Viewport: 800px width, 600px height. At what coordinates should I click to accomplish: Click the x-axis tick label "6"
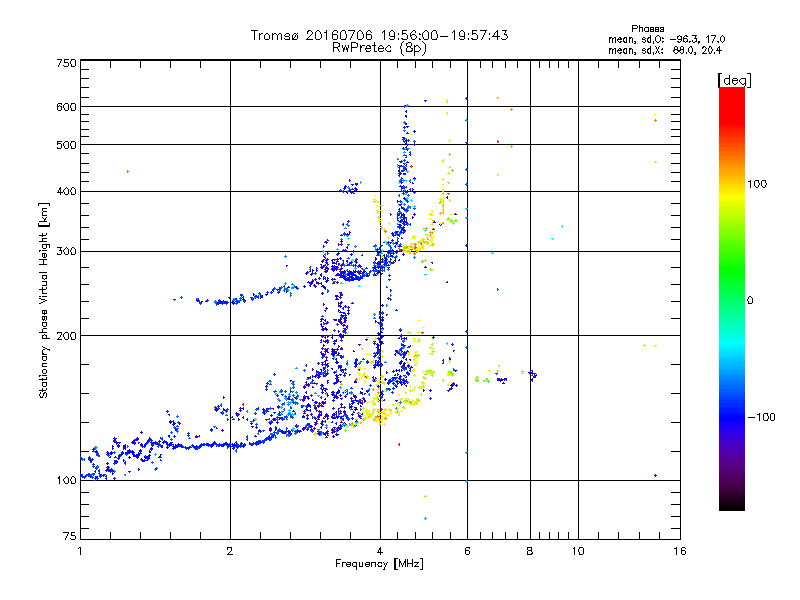pos(467,551)
